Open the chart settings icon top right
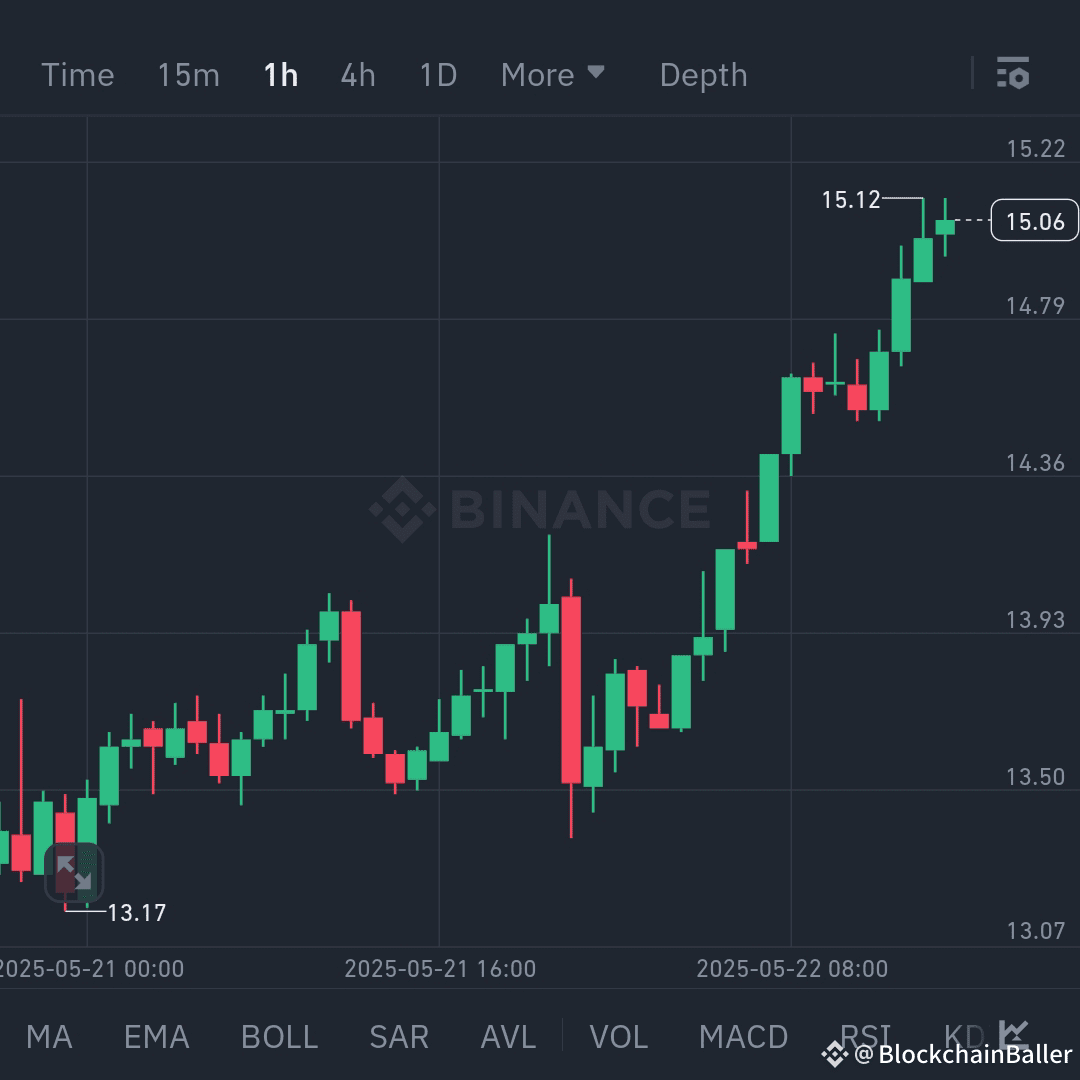This screenshot has height=1080, width=1080. click(1013, 74)
